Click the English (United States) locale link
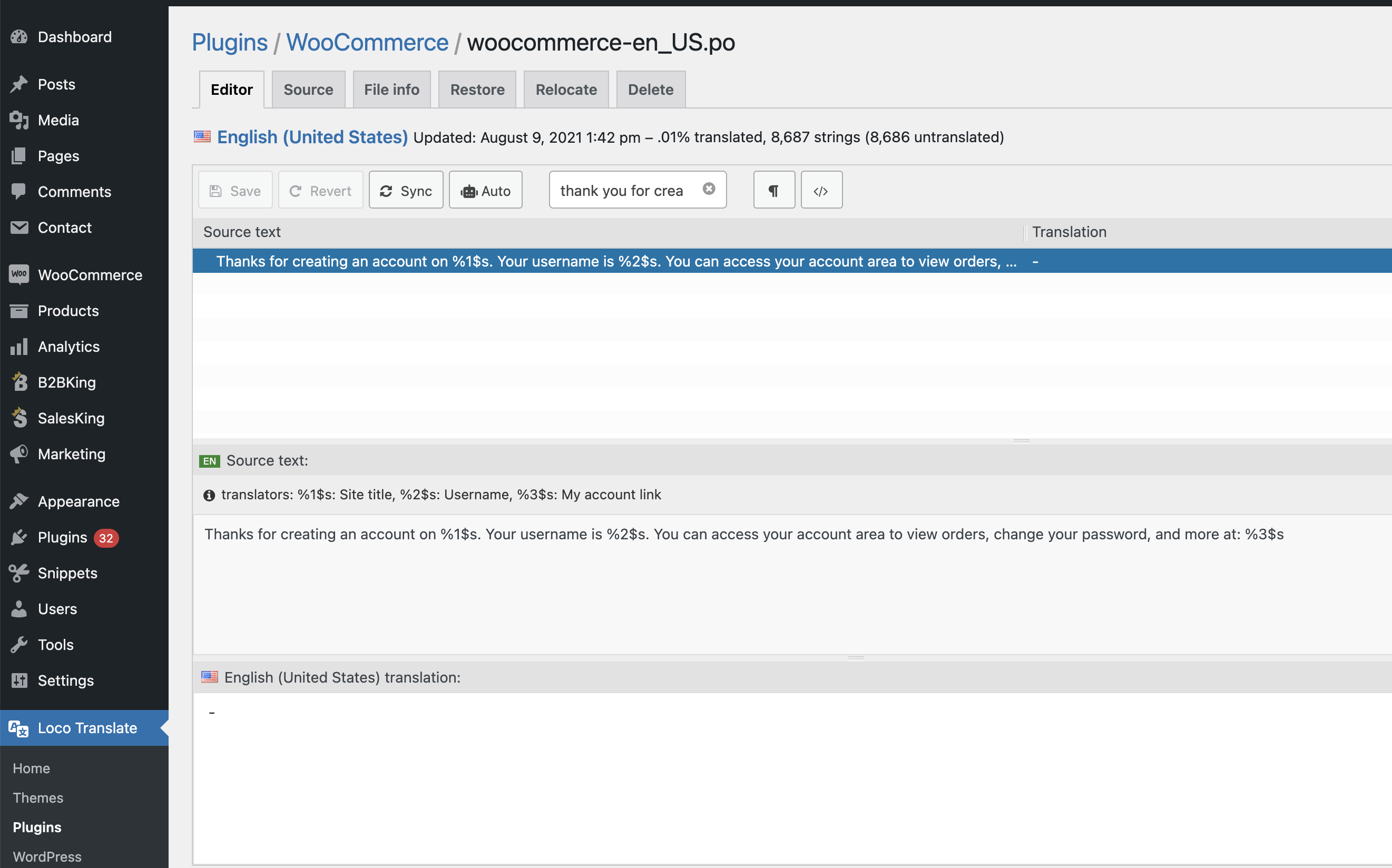1392x868 pixels. (312, 137)
